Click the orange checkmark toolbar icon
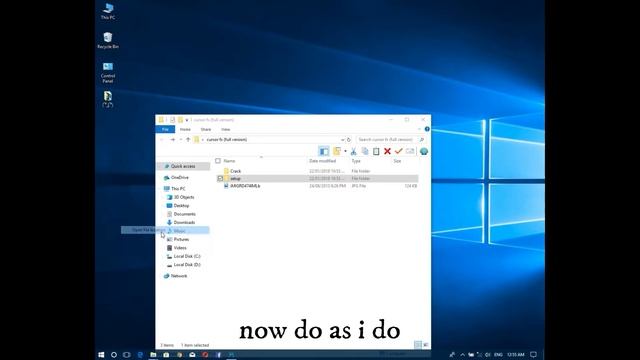Viewport: 640px width, 360px height. pos(399,151)
